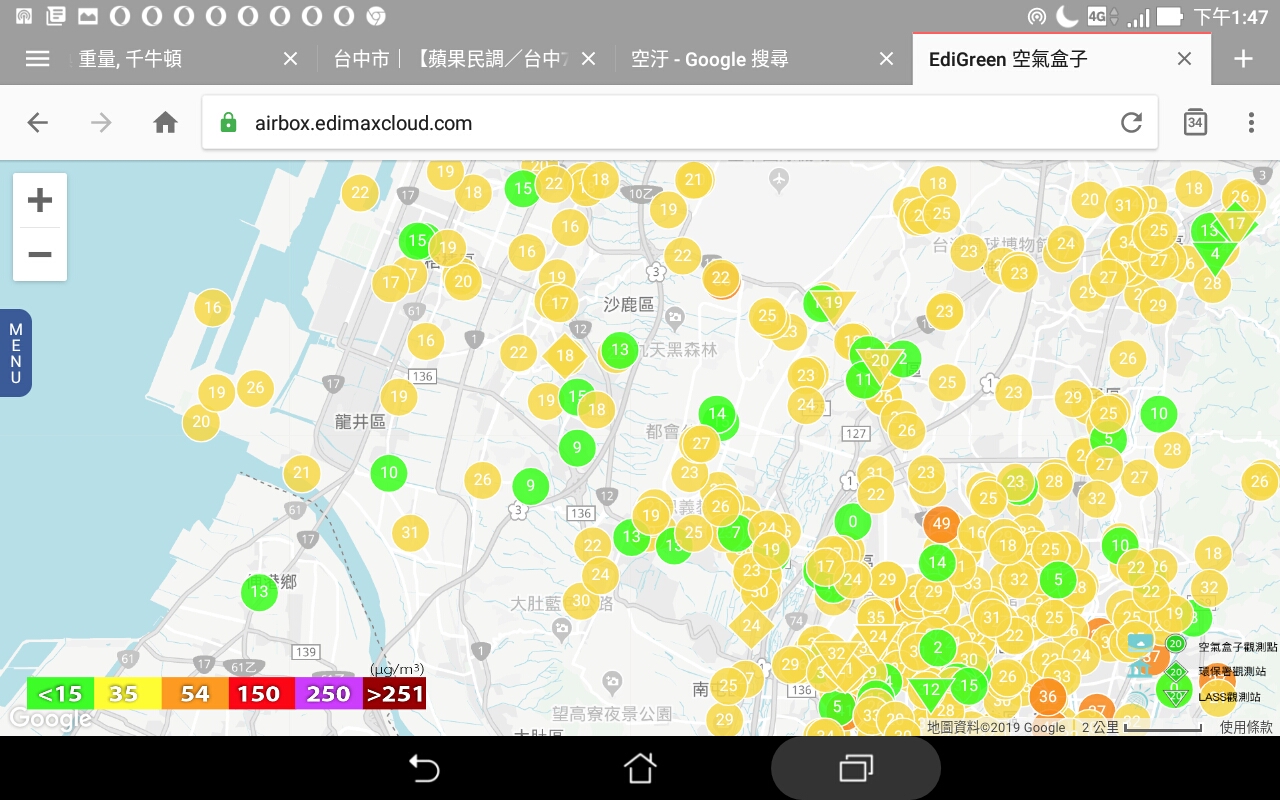Screen dimensions: 1280x800
Task: Select the diamond-shaped 18 station marker
Action: pos(565,355)
